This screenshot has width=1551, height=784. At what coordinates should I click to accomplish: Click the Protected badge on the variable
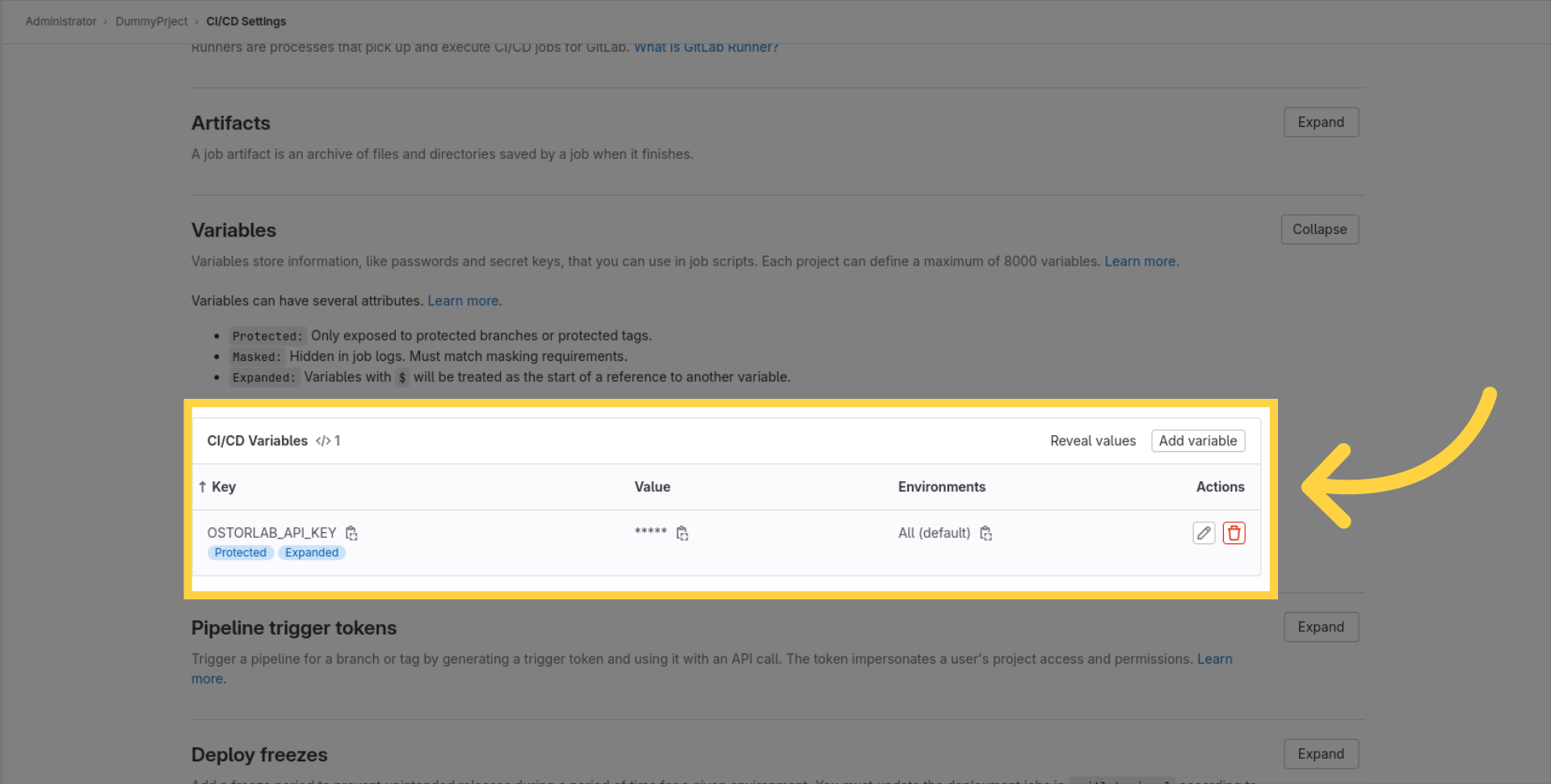click(240, 553)
